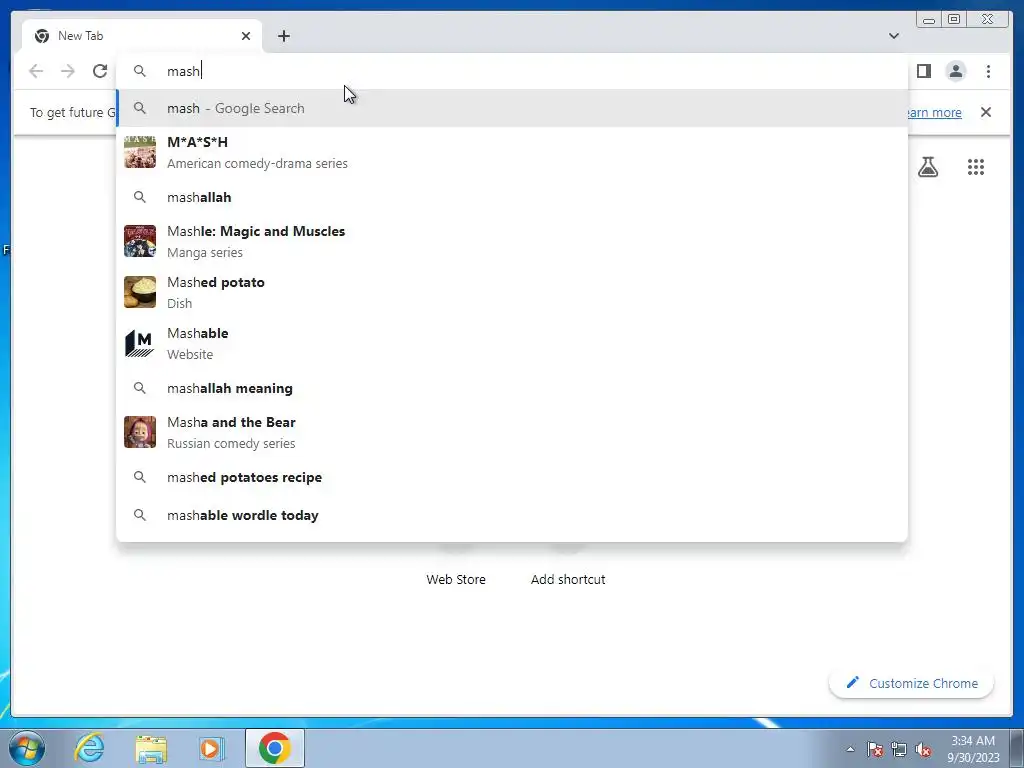This screenshot has height=768, width=1024.
Task: Pick the Mashable website suggestion
Action: pos(512,343)
